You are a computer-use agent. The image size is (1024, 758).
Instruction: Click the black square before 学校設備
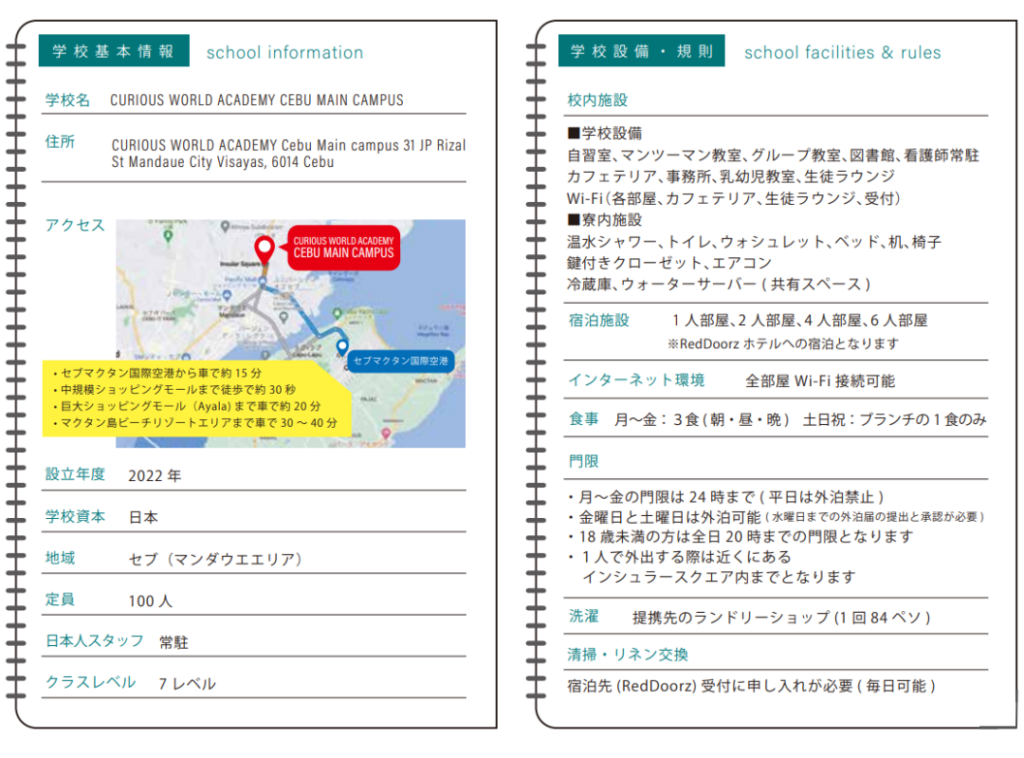573,133
